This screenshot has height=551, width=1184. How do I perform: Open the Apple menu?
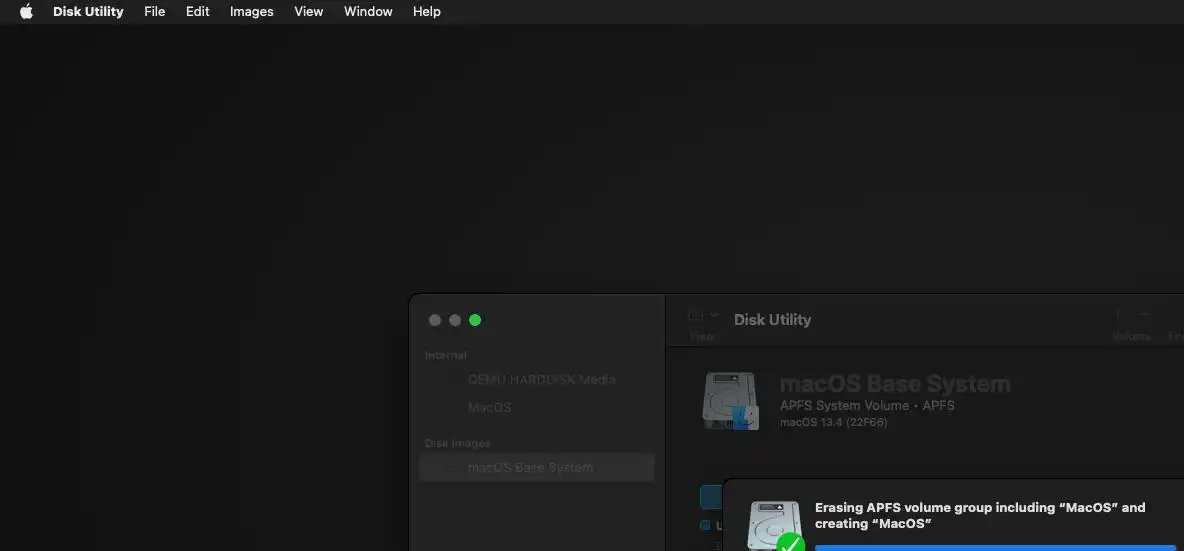[26, 11]
